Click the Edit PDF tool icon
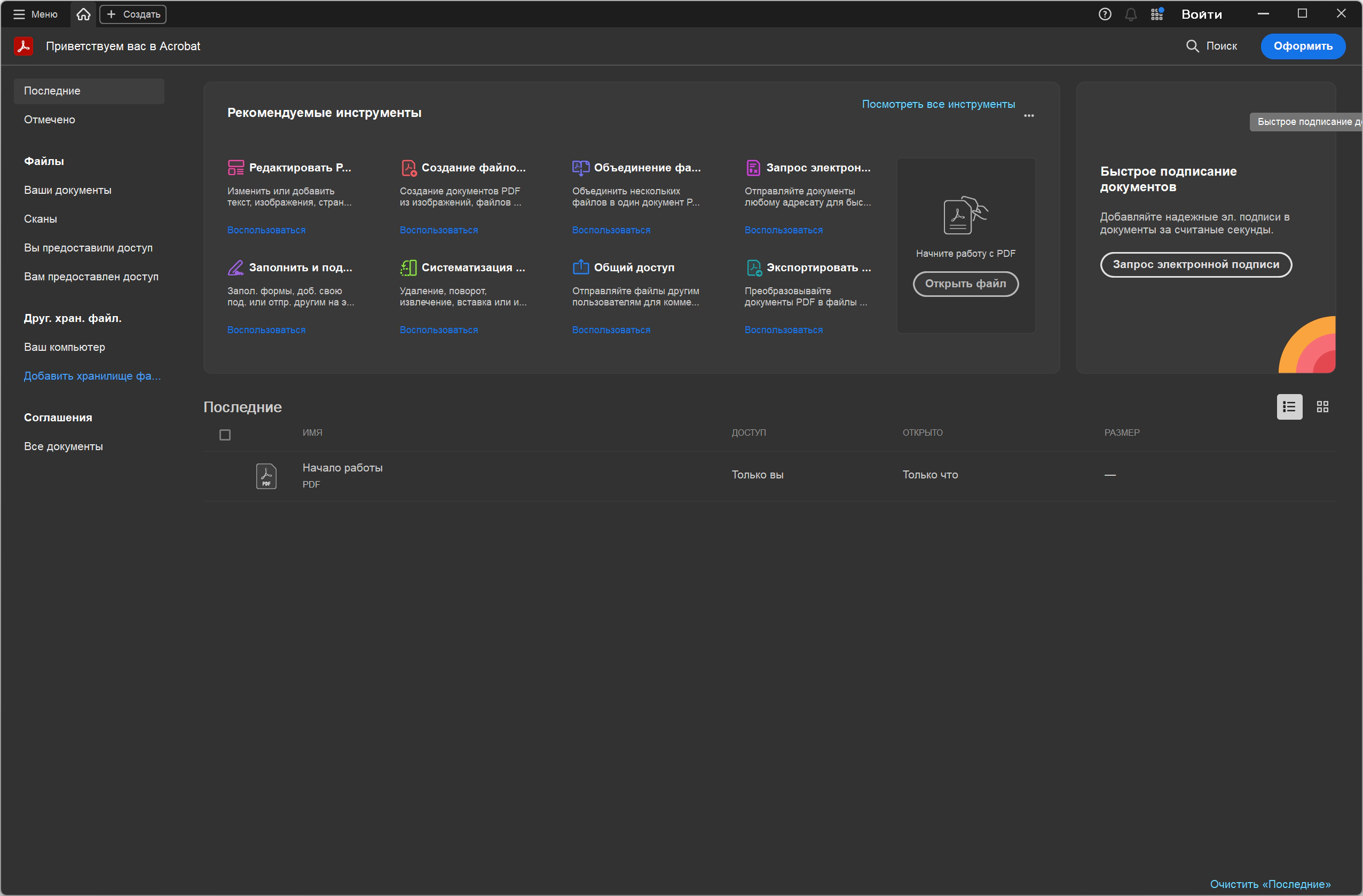1363x896 pixels. coord(235,167)
